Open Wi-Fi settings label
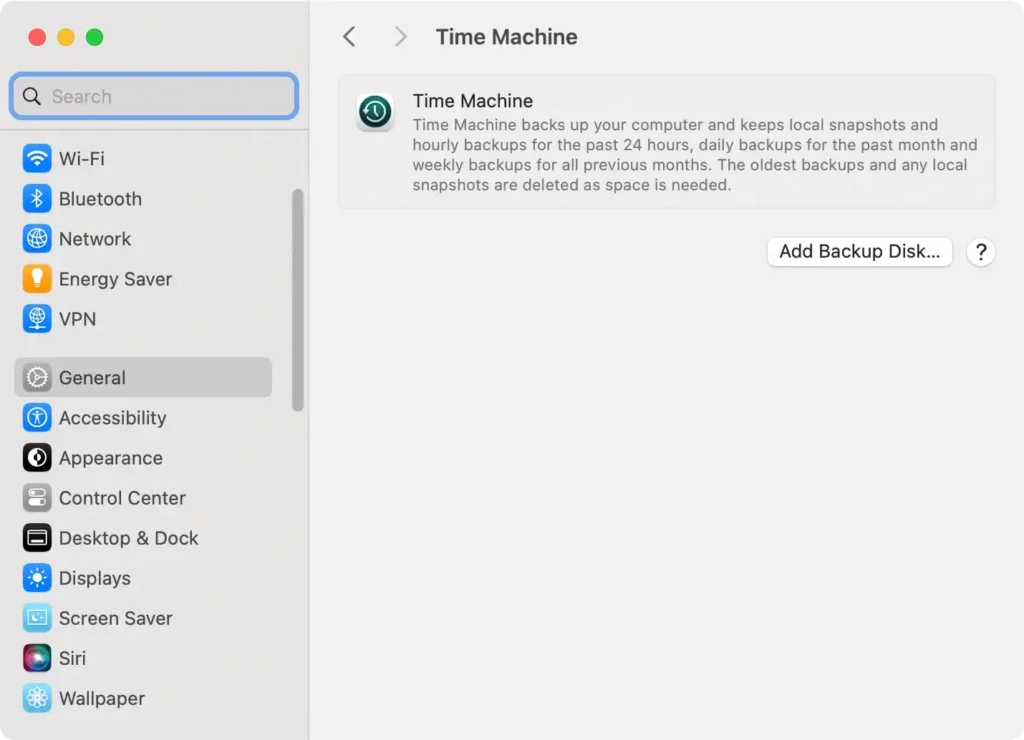 [82, 159]
